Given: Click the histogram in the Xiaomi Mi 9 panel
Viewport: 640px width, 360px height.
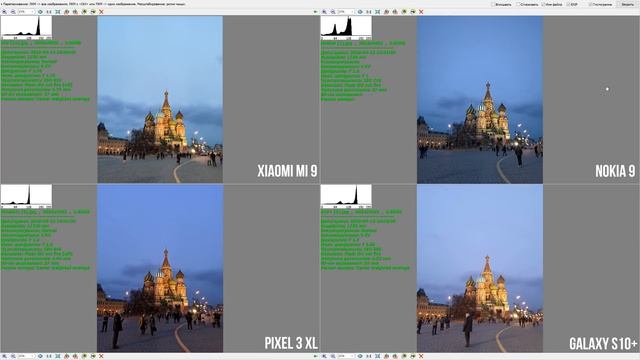Looking at the screenshot, I should [x=26, y=27].
